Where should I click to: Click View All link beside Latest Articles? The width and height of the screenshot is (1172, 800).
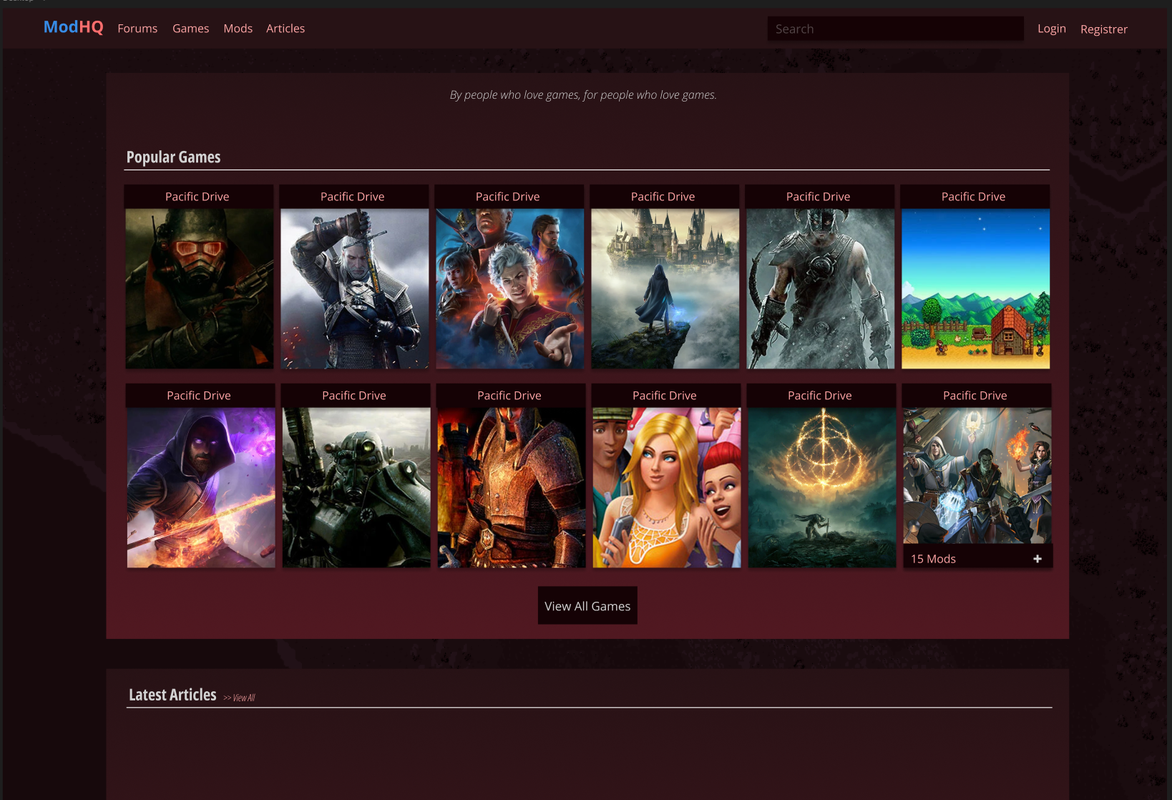[239, 698]
